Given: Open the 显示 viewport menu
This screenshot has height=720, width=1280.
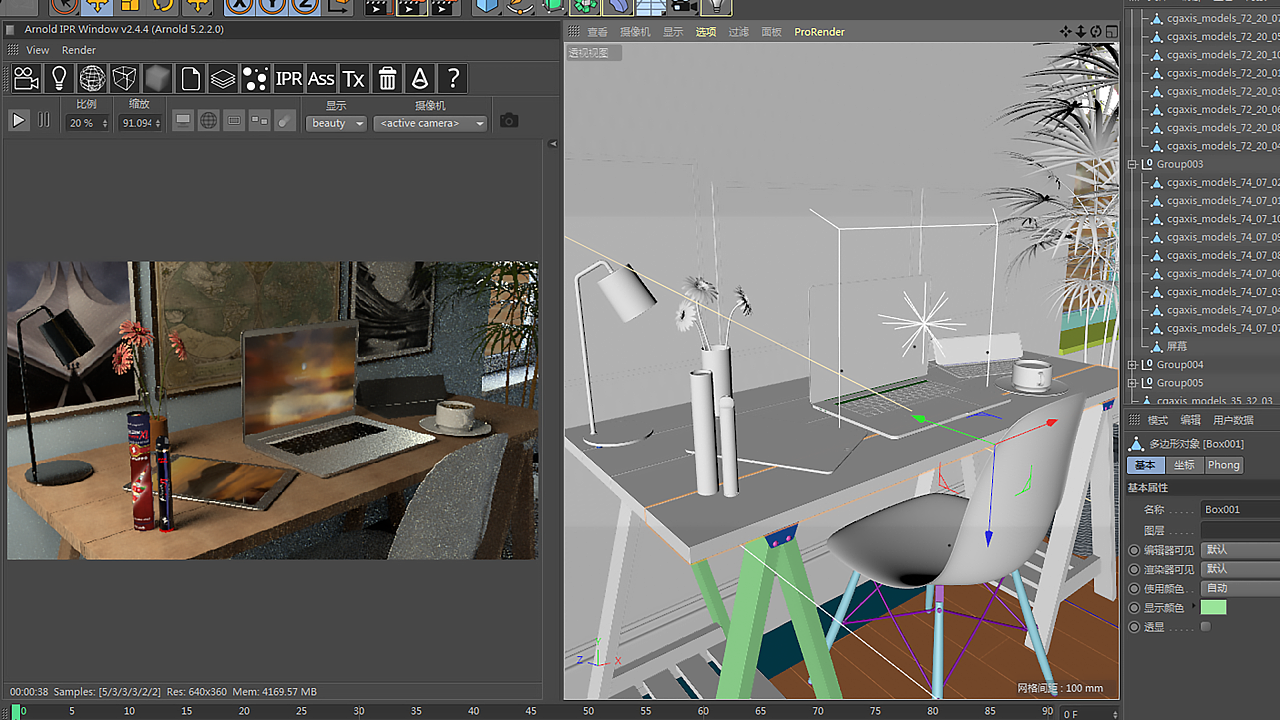Looking at the screenshot, I should pyautogui.click(x=673, y=32).
